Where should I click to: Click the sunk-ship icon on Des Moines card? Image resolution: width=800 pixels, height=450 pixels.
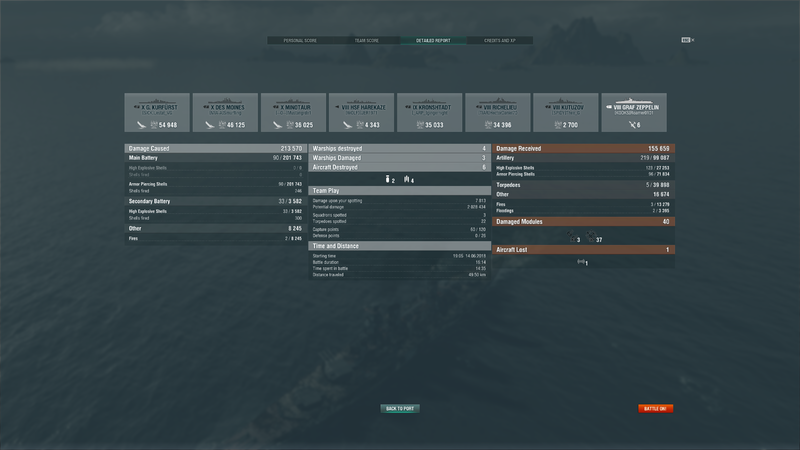(210, 125)
